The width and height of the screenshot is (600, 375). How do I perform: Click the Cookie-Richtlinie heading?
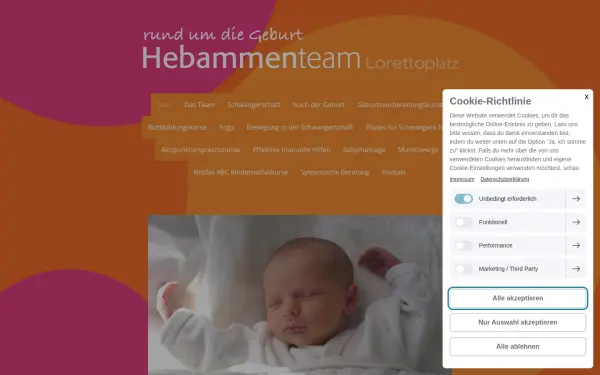tap(490, 101)
